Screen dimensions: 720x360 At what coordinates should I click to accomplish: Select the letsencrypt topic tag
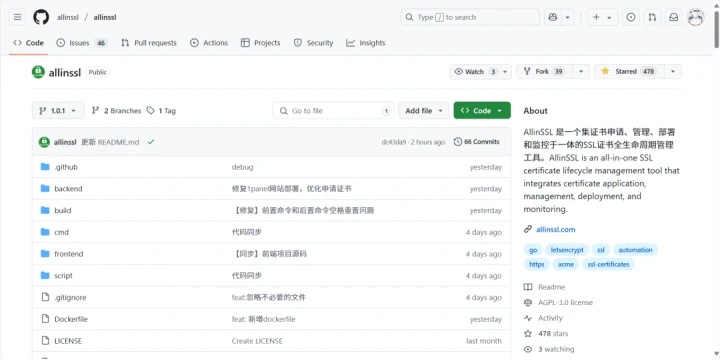point(567,250)
